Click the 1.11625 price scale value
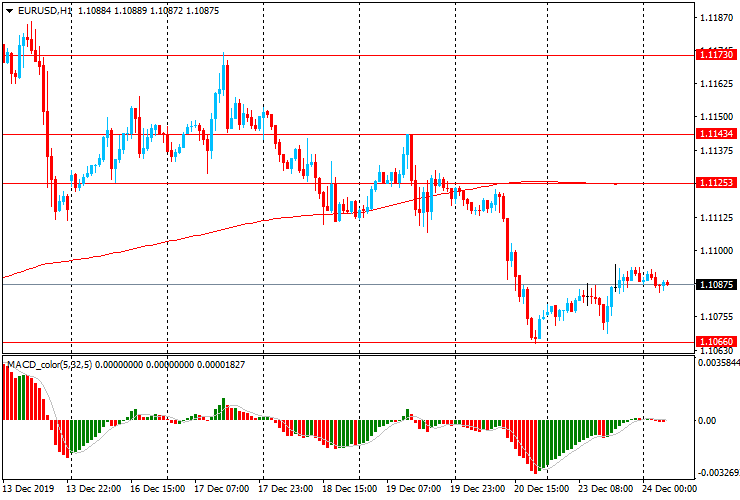740x500 pixels. (717, 84)
